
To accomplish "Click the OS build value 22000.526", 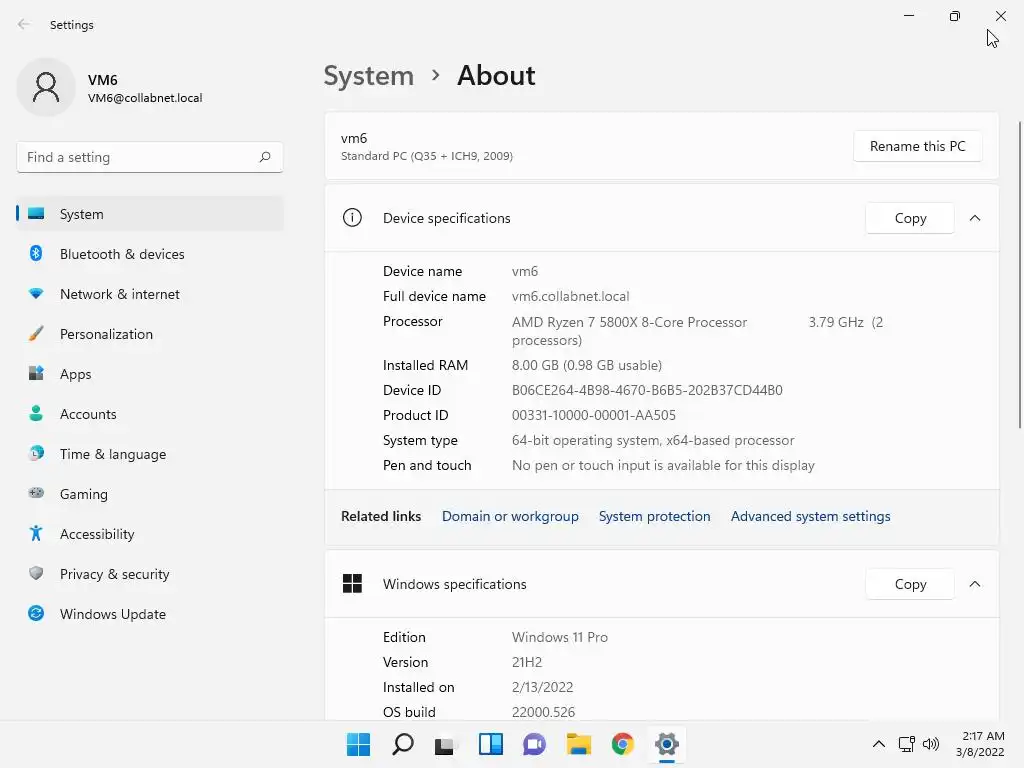I will [x=543, y=712].
